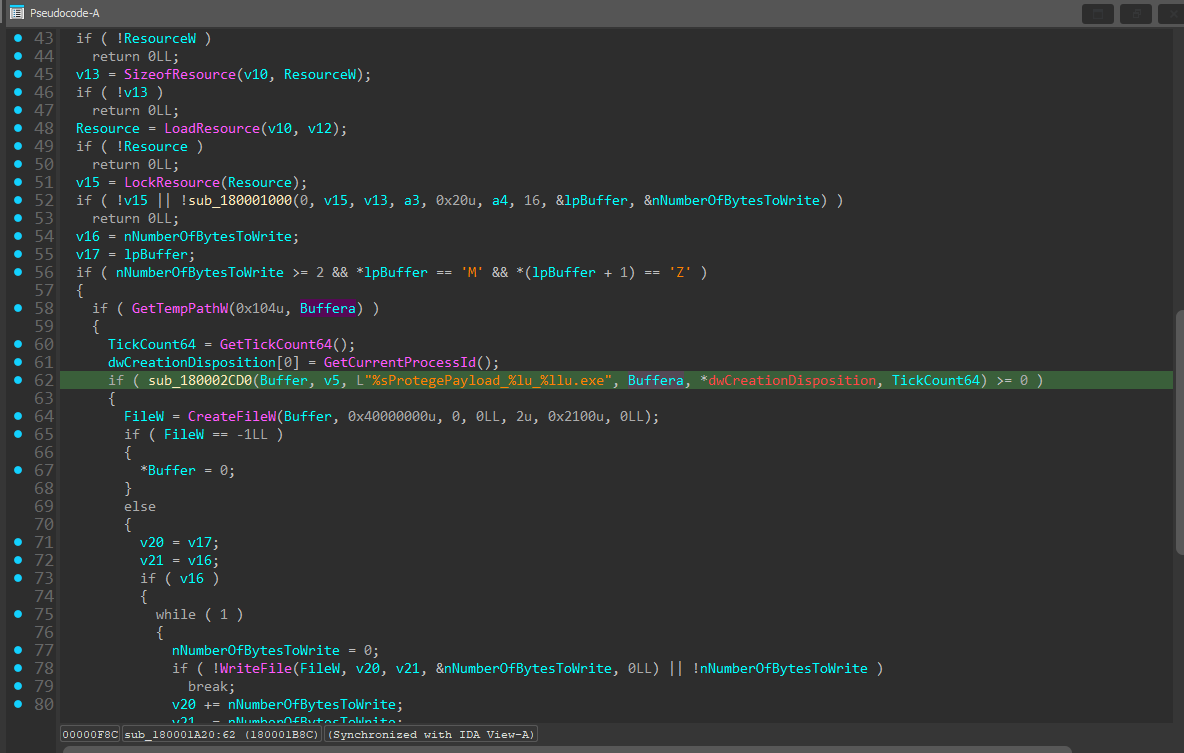Click the Resource variable assigned on line 48

(x=107, y=128)
